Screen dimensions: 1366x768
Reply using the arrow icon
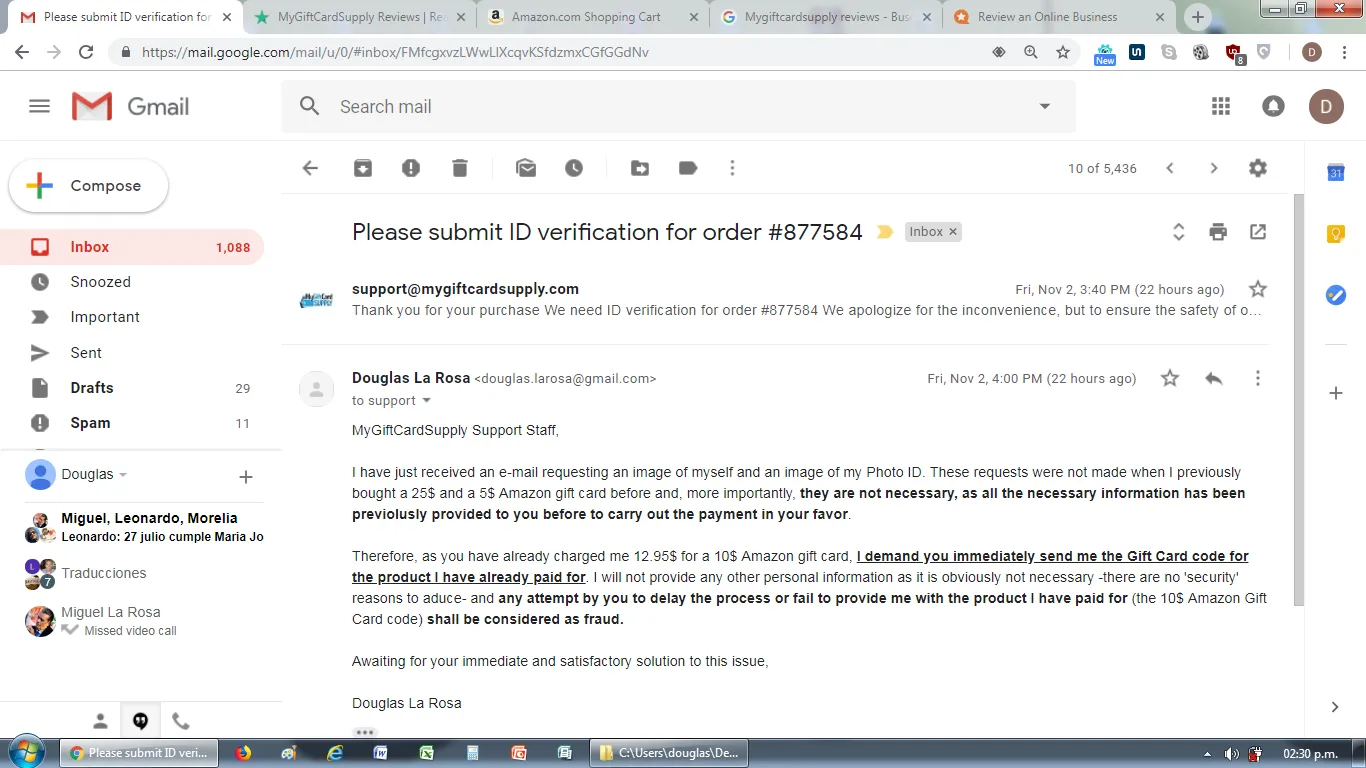tap(1214, 379)
